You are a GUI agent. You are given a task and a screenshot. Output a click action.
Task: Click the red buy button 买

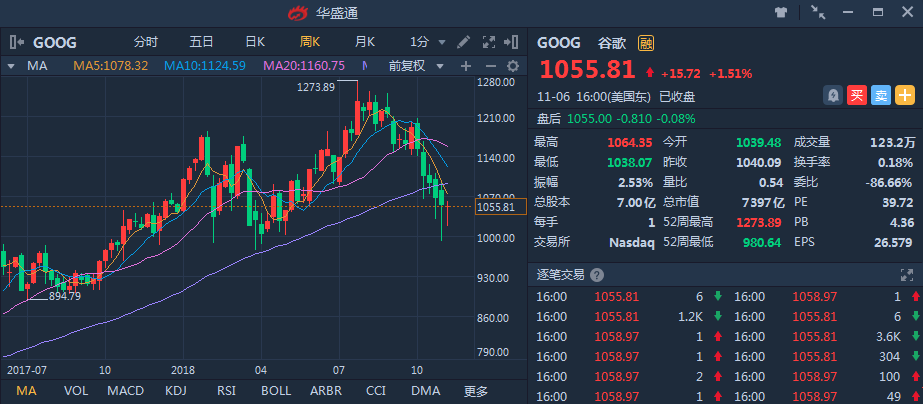pos(857,95)
